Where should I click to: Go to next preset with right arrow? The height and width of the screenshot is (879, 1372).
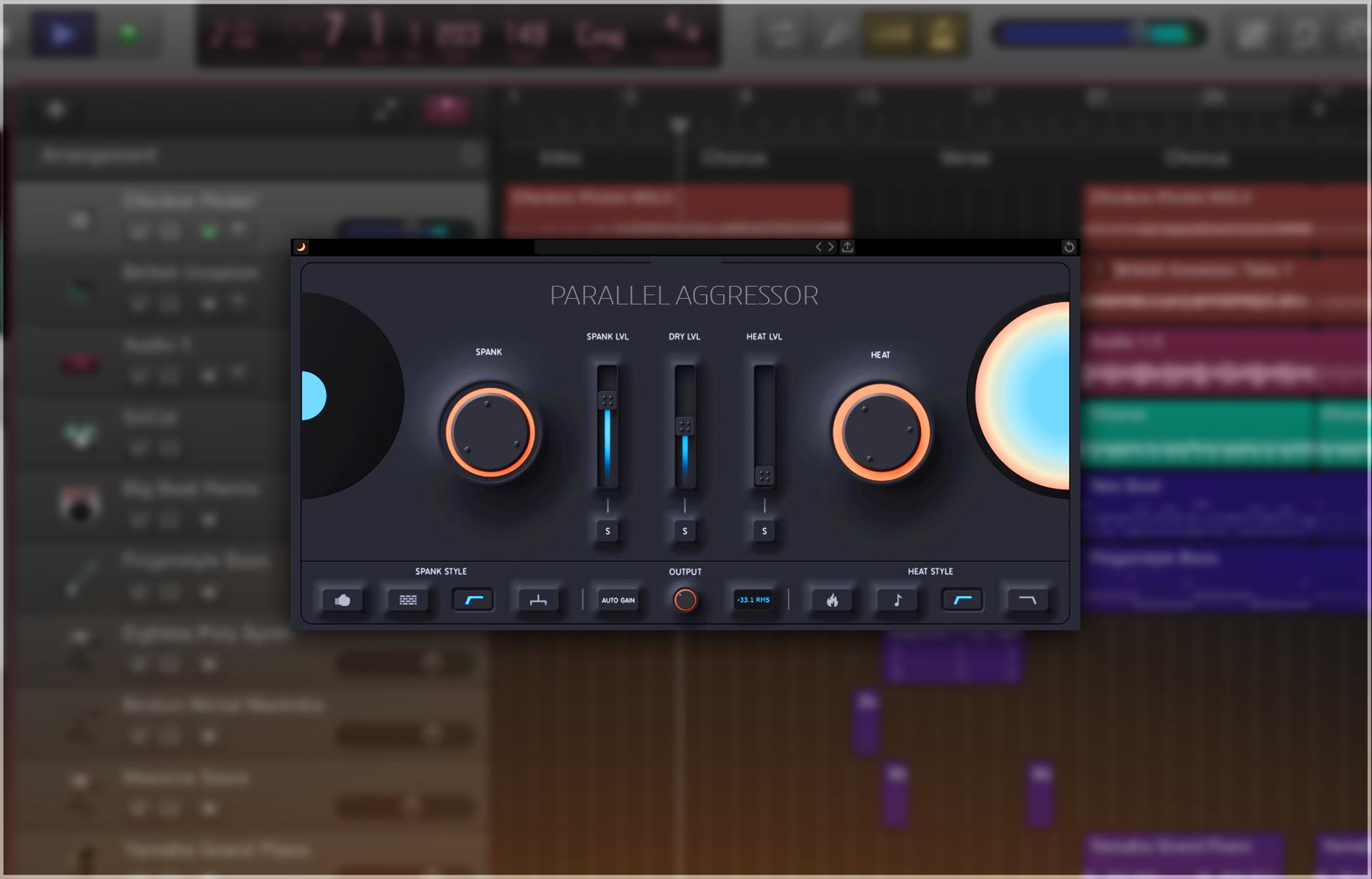(831, 247)
